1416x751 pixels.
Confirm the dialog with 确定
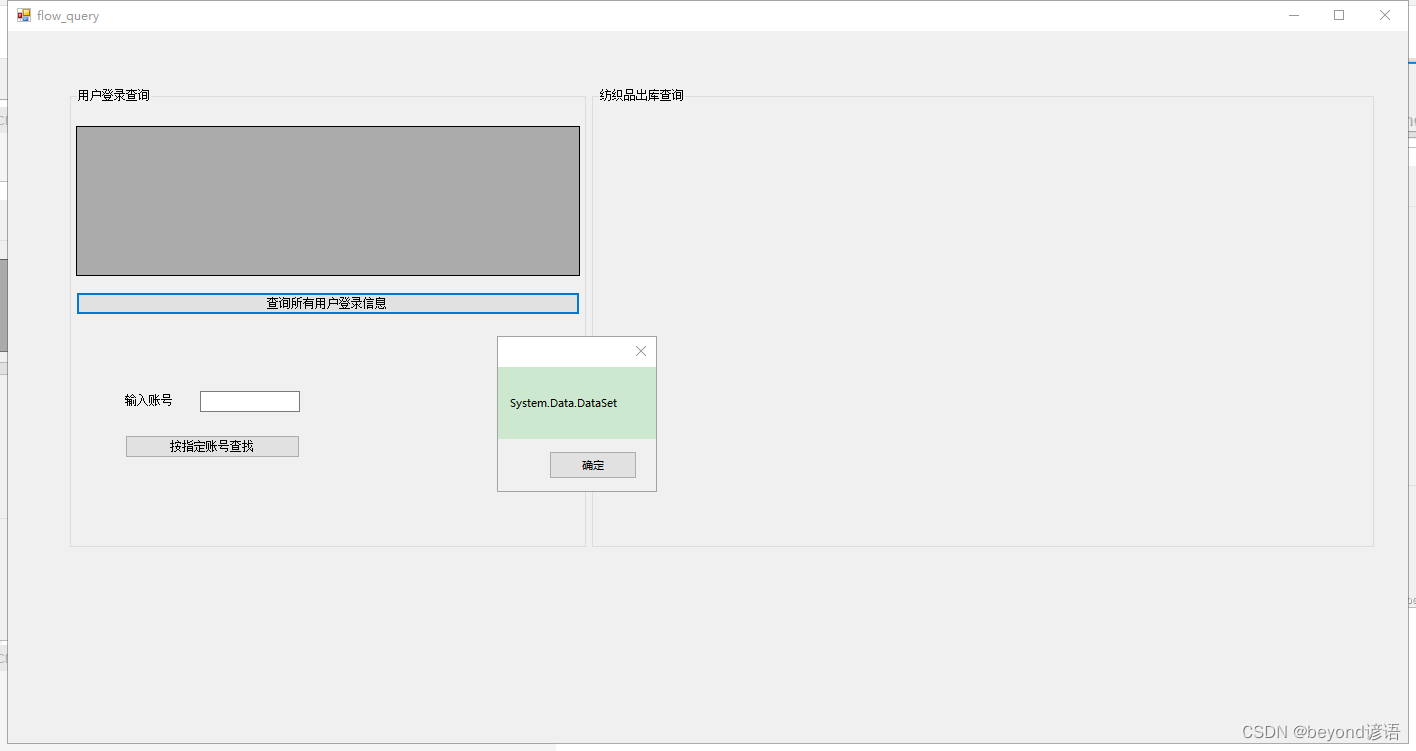tap(593, 465)
